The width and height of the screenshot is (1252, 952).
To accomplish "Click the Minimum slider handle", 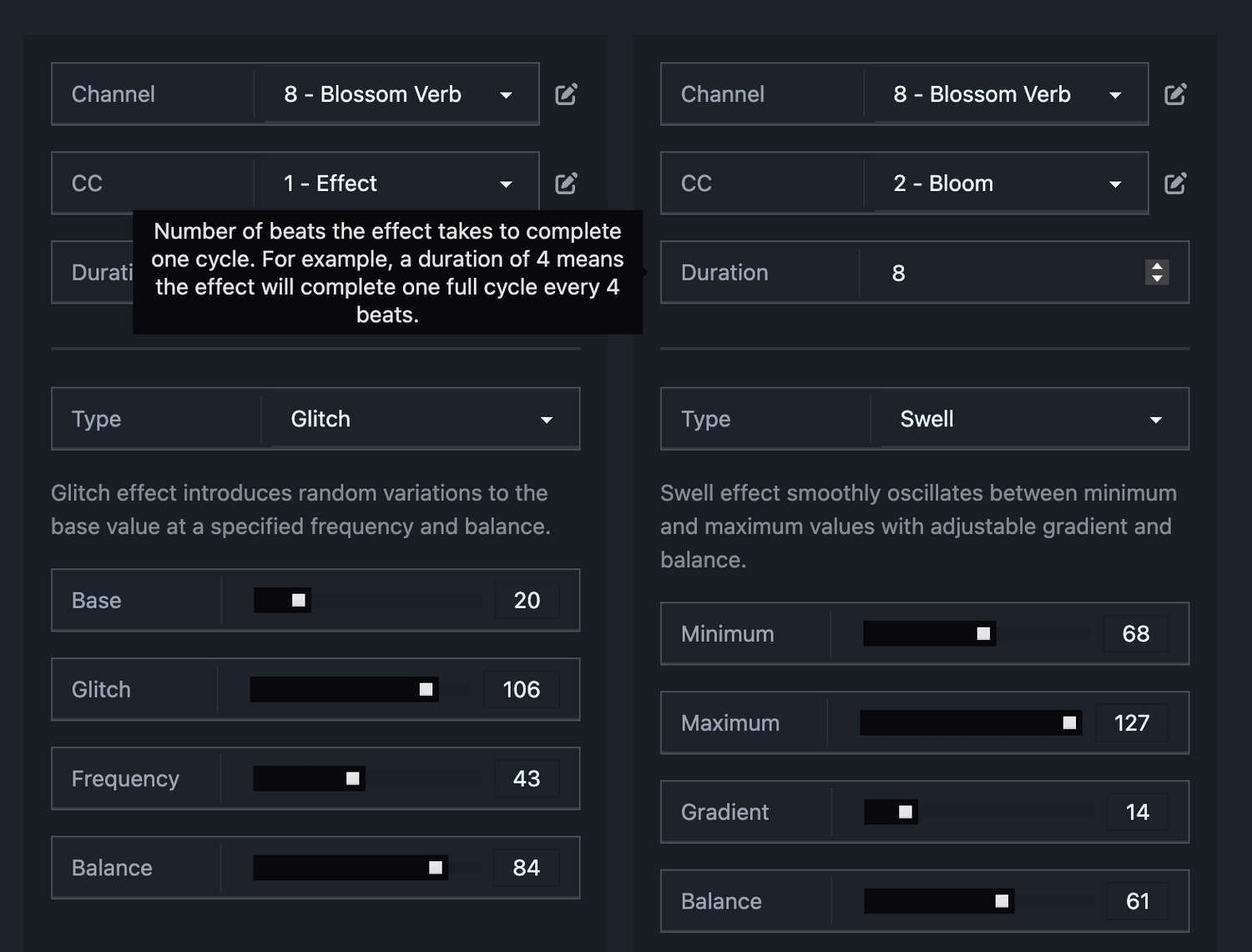I will [983, 634].
